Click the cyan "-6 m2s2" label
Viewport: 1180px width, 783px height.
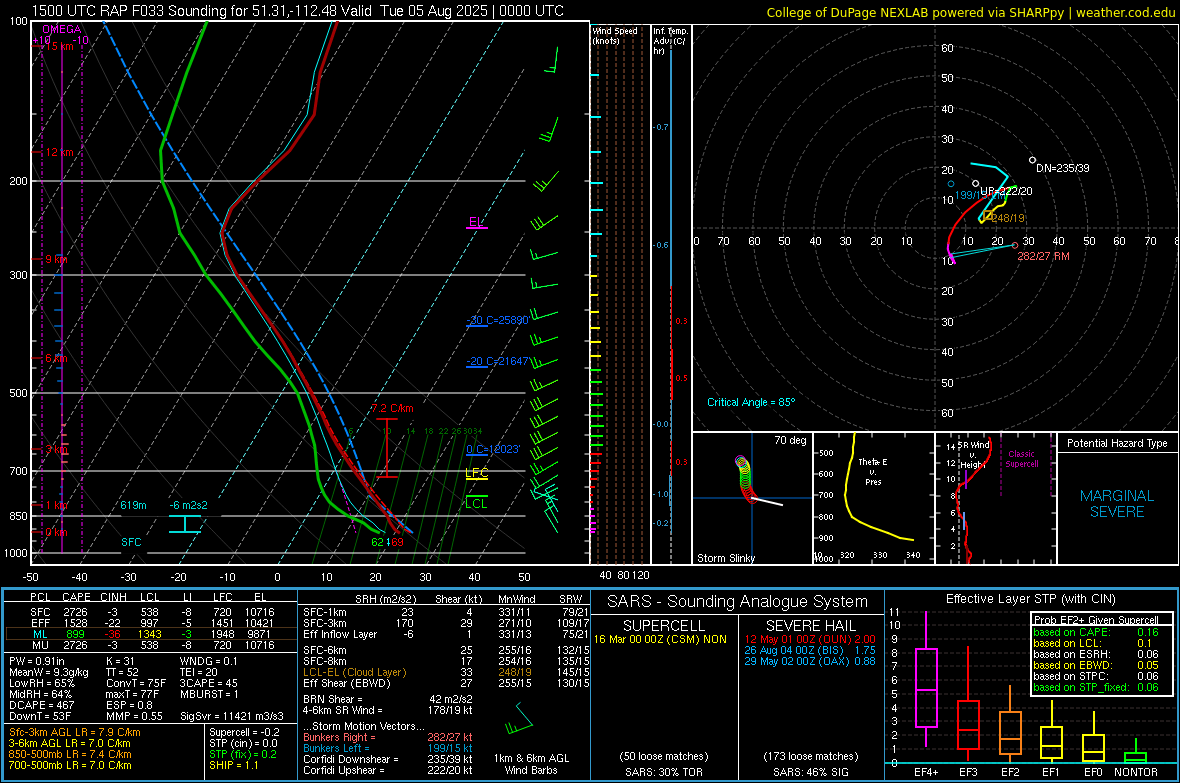188,505
